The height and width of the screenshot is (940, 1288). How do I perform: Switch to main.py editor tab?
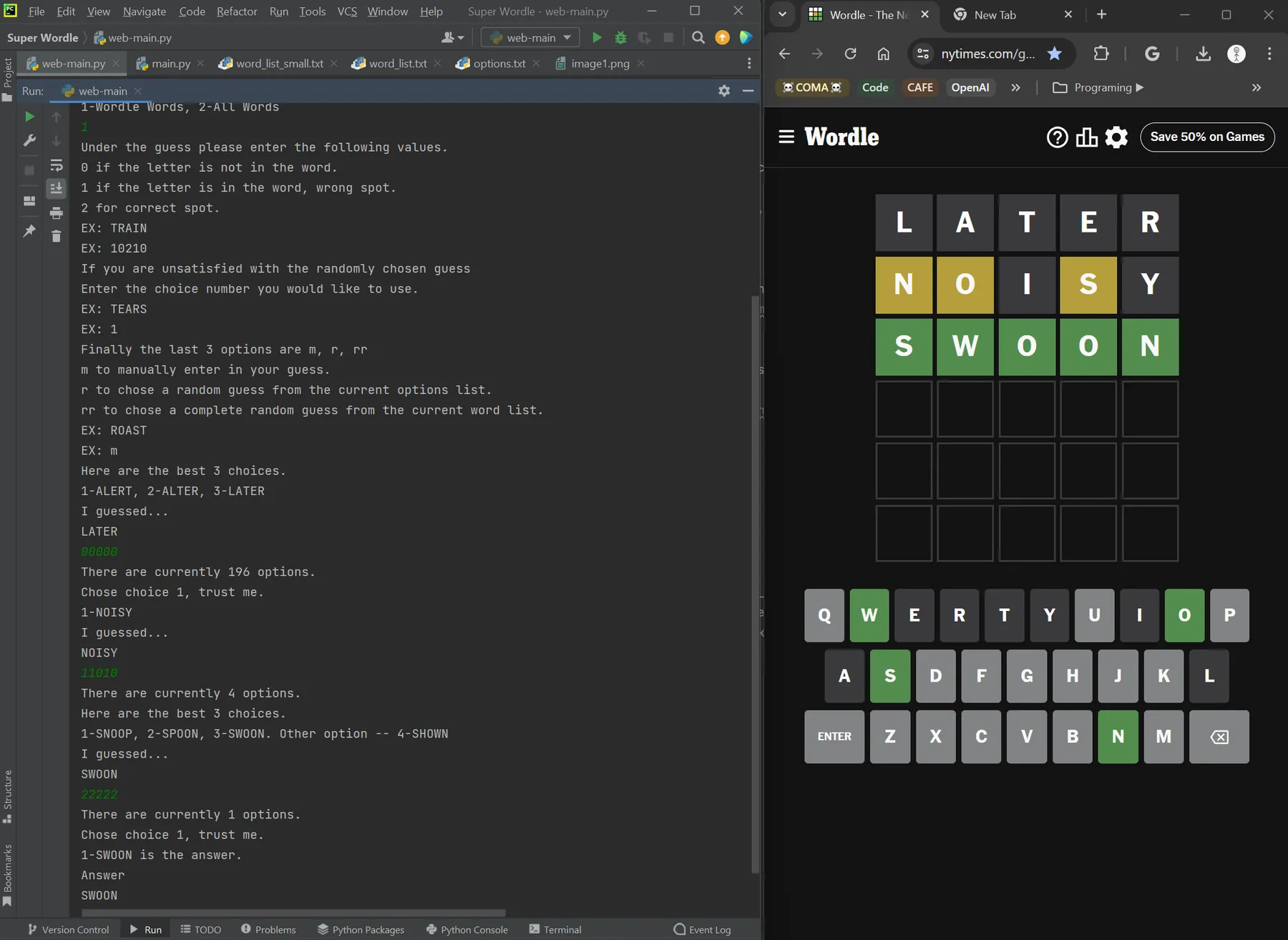point(170,64)
